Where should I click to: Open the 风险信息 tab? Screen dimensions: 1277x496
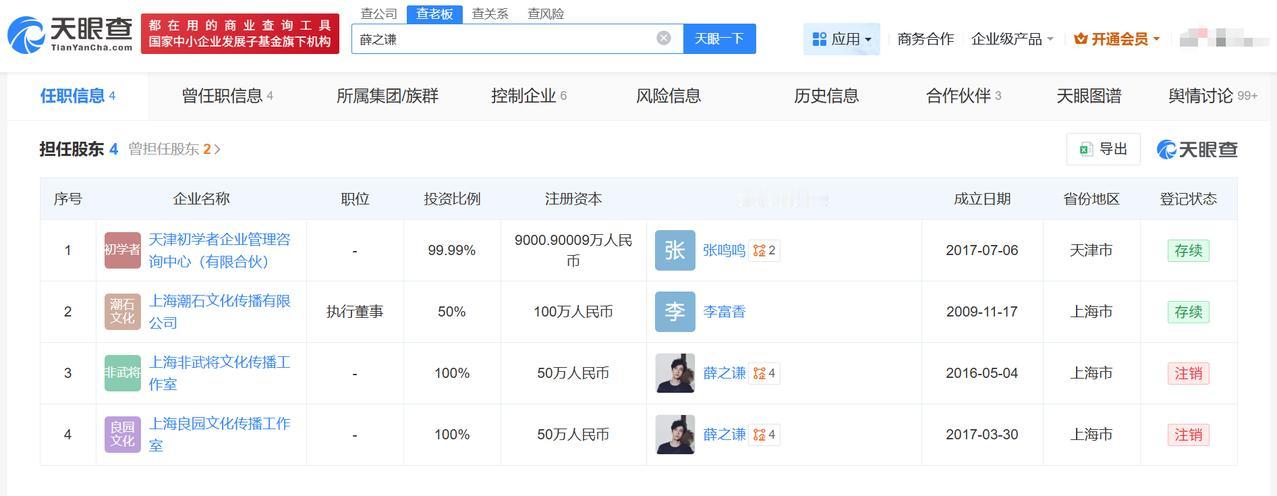(669, 96)
